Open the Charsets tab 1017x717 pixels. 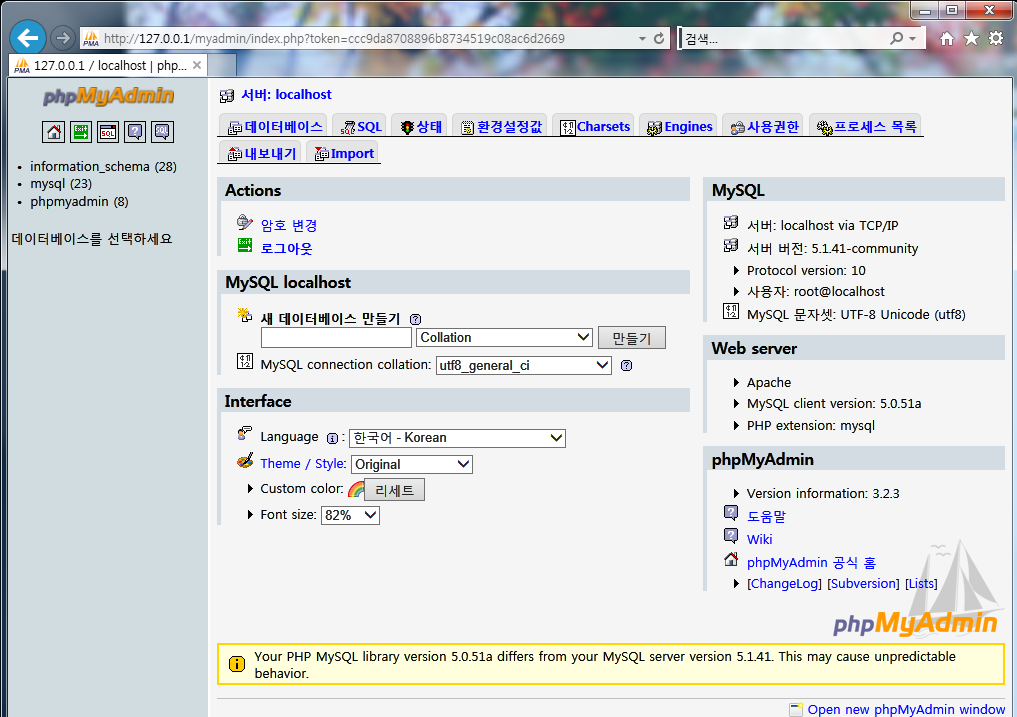(594, 127)
